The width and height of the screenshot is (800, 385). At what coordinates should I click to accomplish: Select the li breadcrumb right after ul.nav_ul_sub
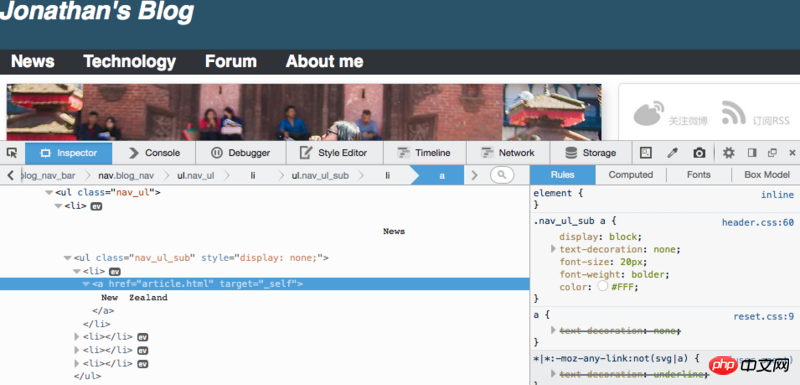[x=387, y=175]
